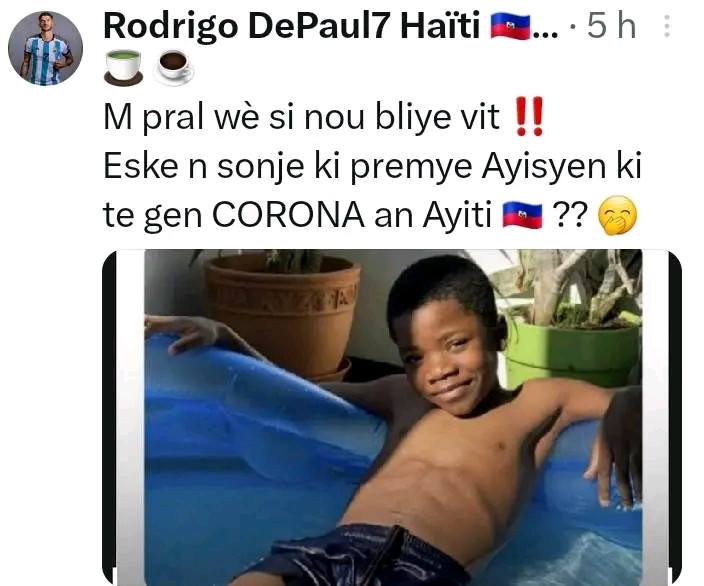Open the tweet's three-dot more options menu
The width and height of the screenshot is (704, 586).
point(667,26)
